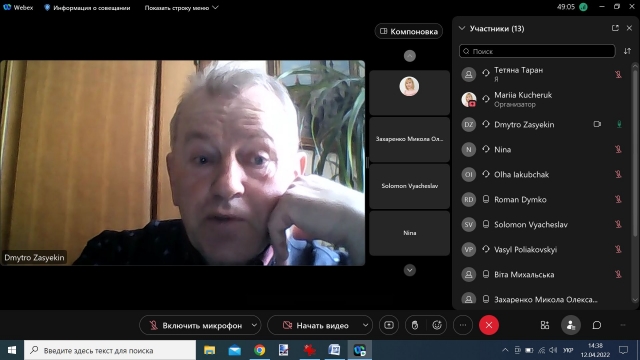Switch keyboard language УКР indicator
The height and width of the screenshot is (360, 640).
(x=568, y=350)
